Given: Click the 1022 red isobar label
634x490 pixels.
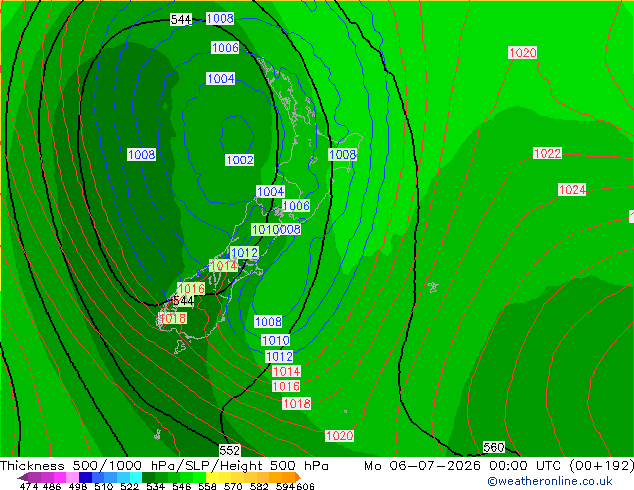Looking at the screenshot, I should 547,154.
